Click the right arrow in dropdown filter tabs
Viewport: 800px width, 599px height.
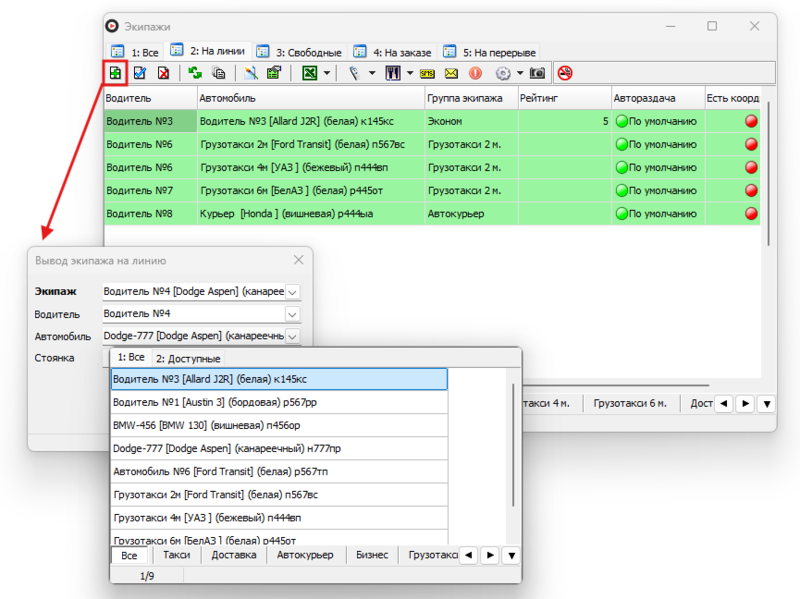coord(490,555)
